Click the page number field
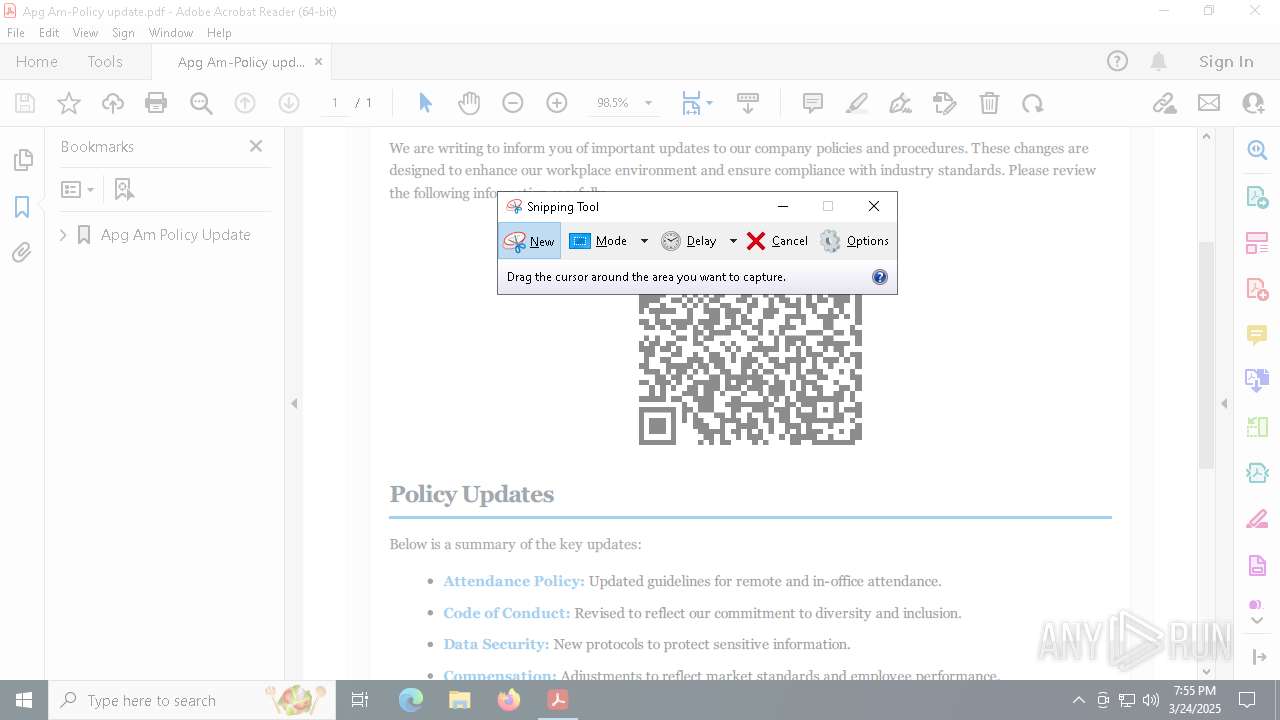Image resolution: width=1280 pixels, height=720 pixels. pos(335,103)
